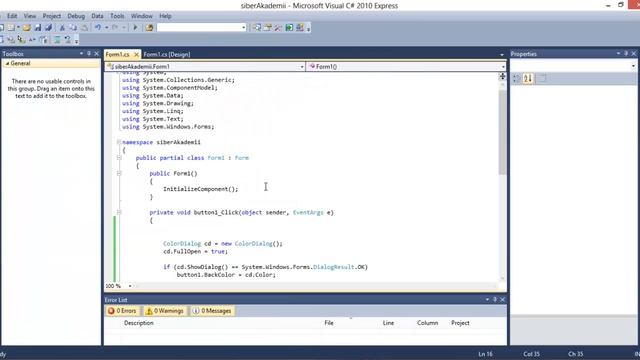Image resolution: width=640 pixels, height=360 pixels.
Task: Uncomment the selected lines icon
Action: [x=68, y=40]
